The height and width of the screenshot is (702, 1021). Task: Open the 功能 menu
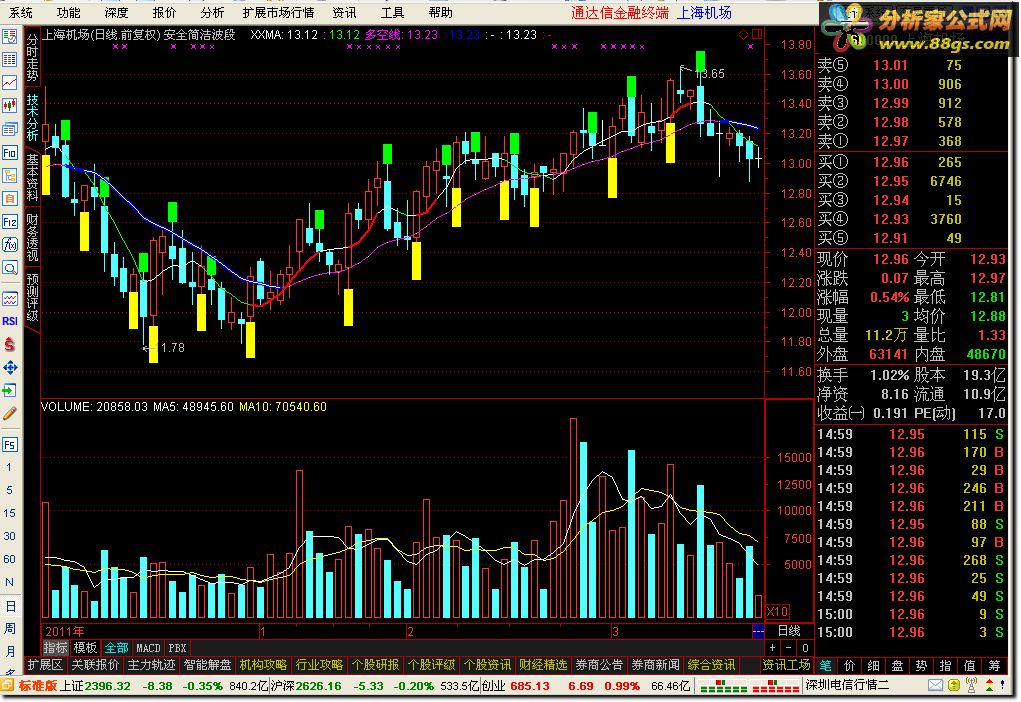[x=68, y=12]
